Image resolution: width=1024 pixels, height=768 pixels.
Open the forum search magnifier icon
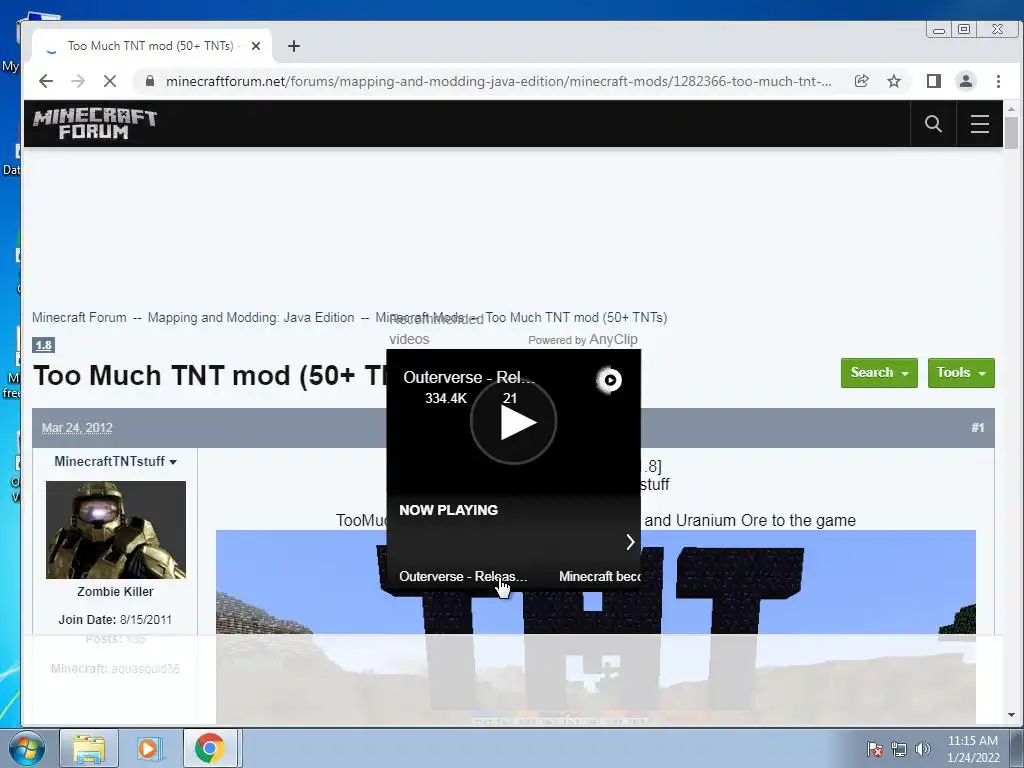click(x=933, y=123)
